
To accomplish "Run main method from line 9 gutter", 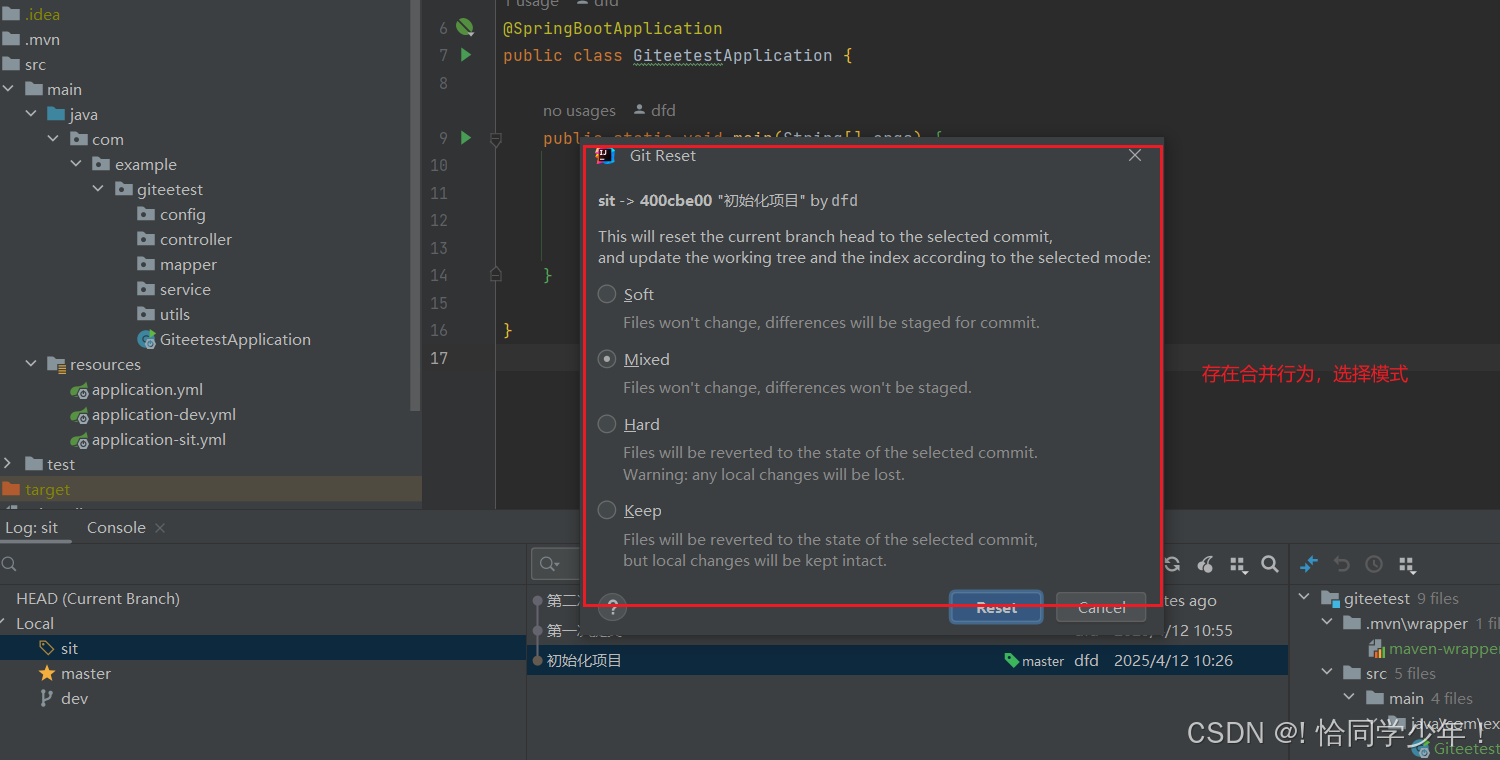I will click(x=466, y=137).
